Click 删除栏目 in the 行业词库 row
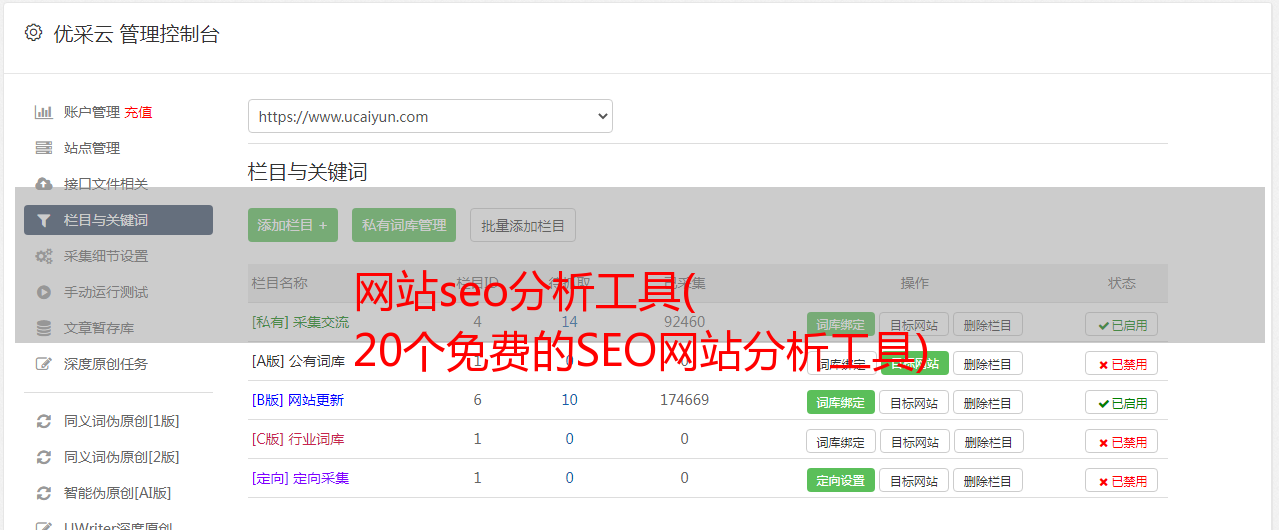Screen dimensions: 1279x530 click(988, 441)
